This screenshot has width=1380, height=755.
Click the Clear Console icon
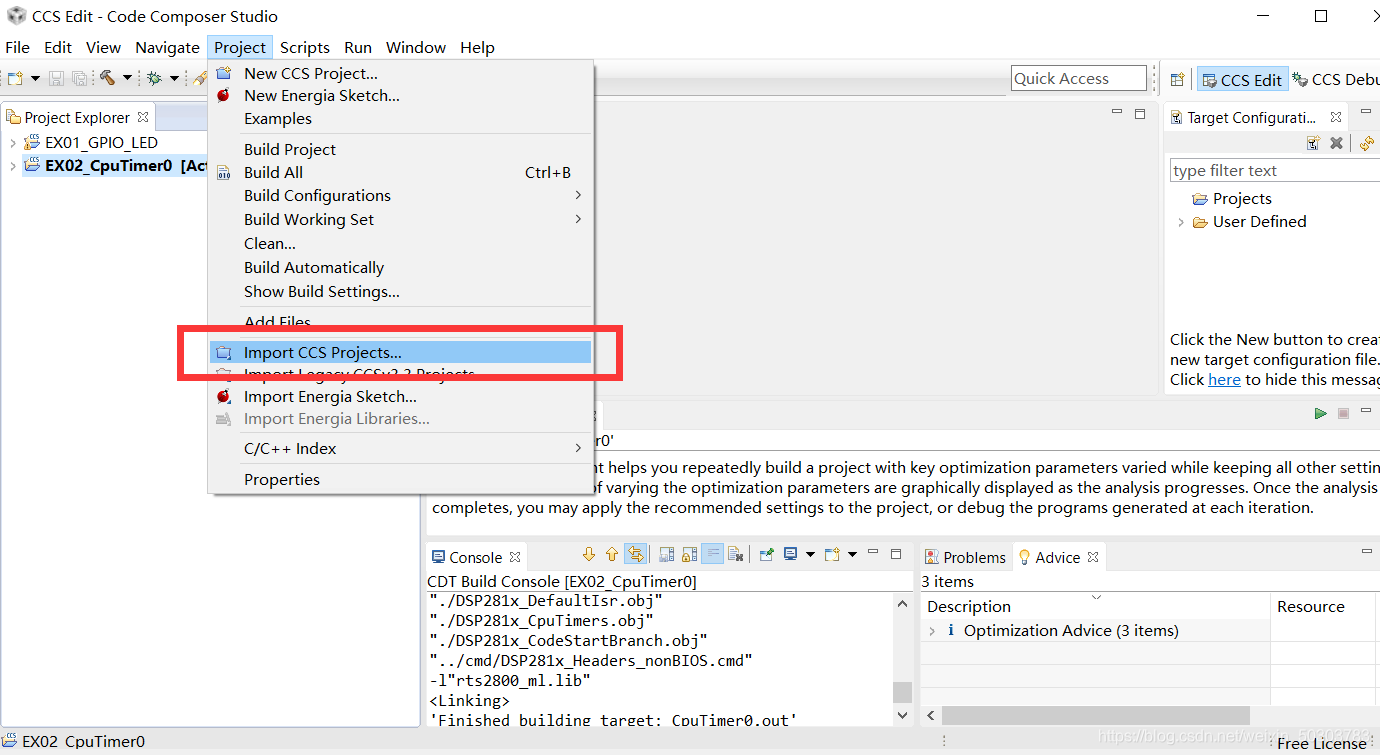pyautogui.click(x=735, y=554)
